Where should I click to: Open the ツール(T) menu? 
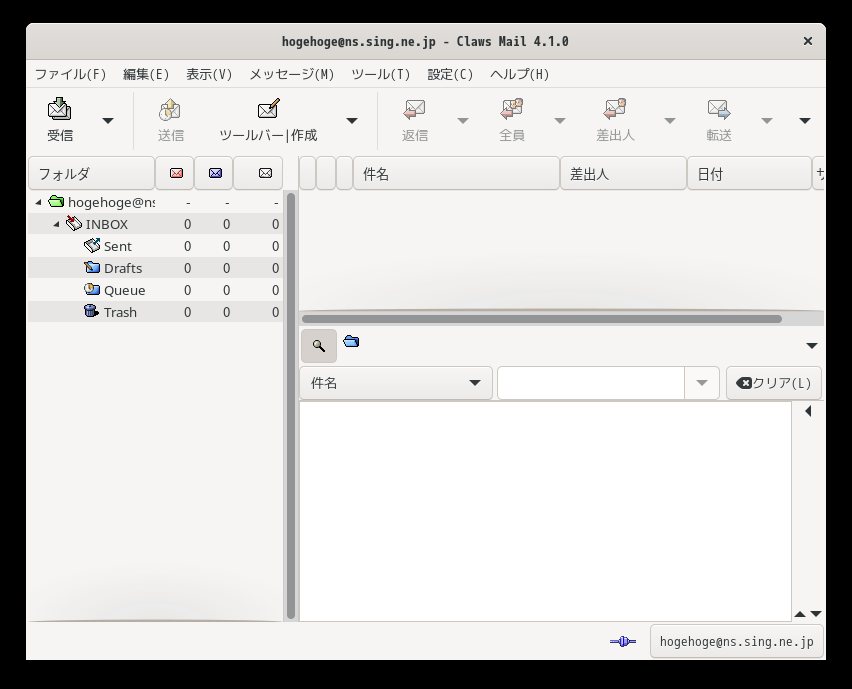(x=380, y=74)
